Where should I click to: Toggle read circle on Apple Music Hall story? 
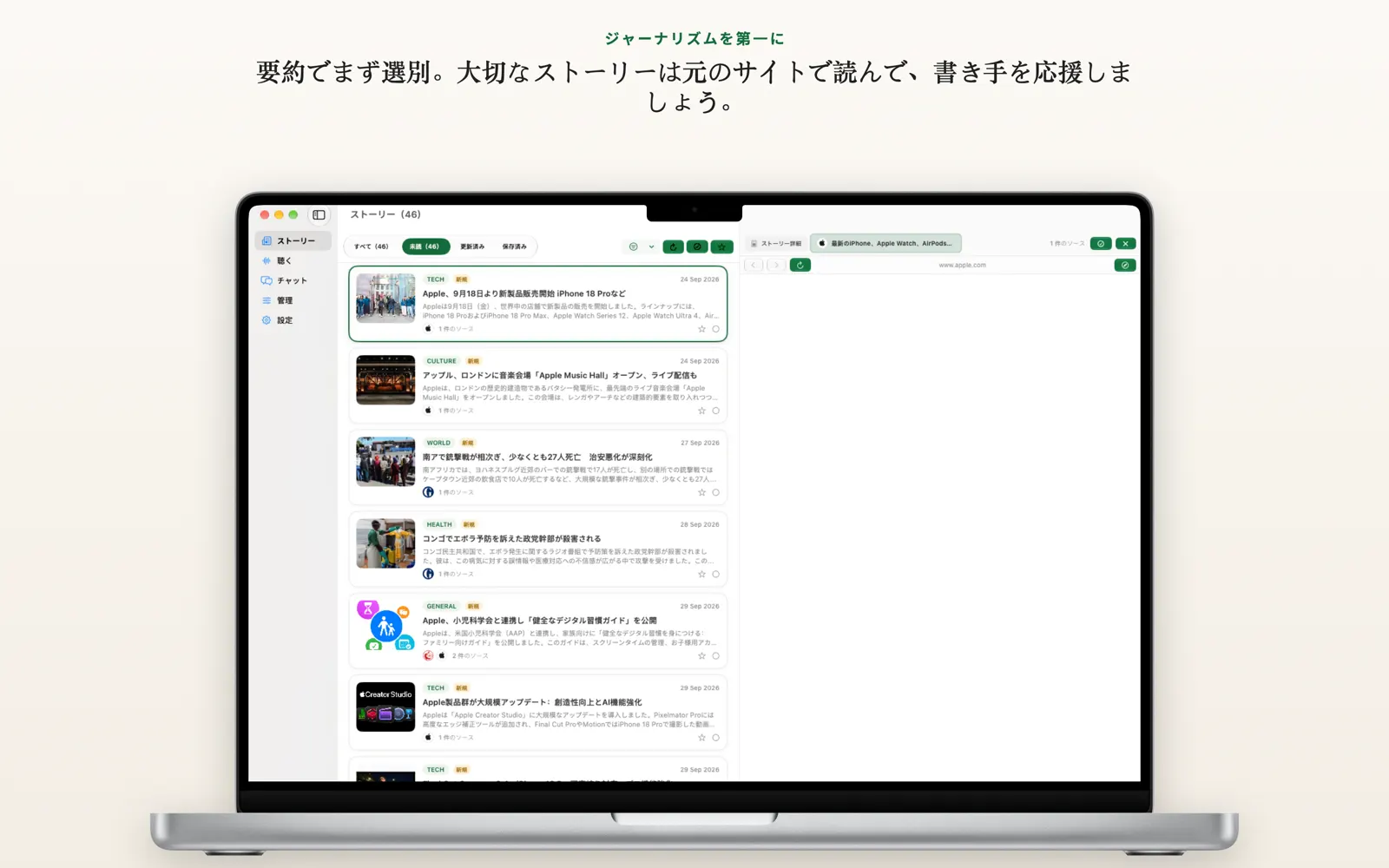click(x=716, y=411)
